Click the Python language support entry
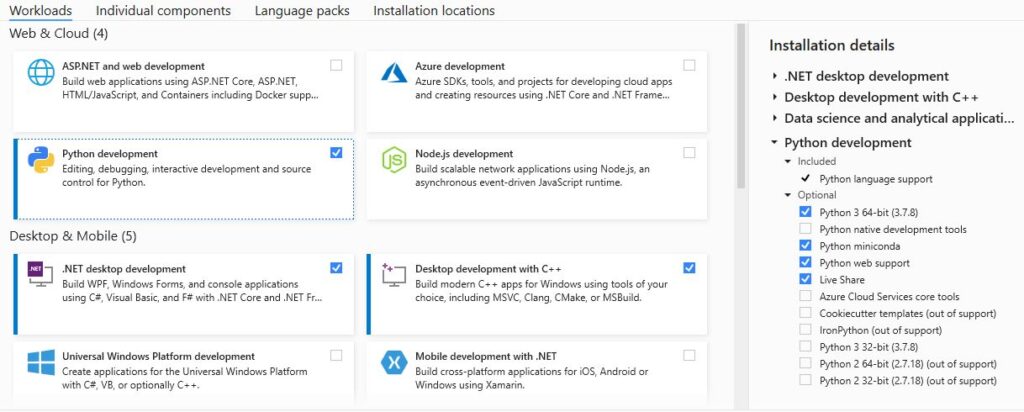Image resolution: width=1024 pixels, height=412 pixels. [x=876, y=179]
